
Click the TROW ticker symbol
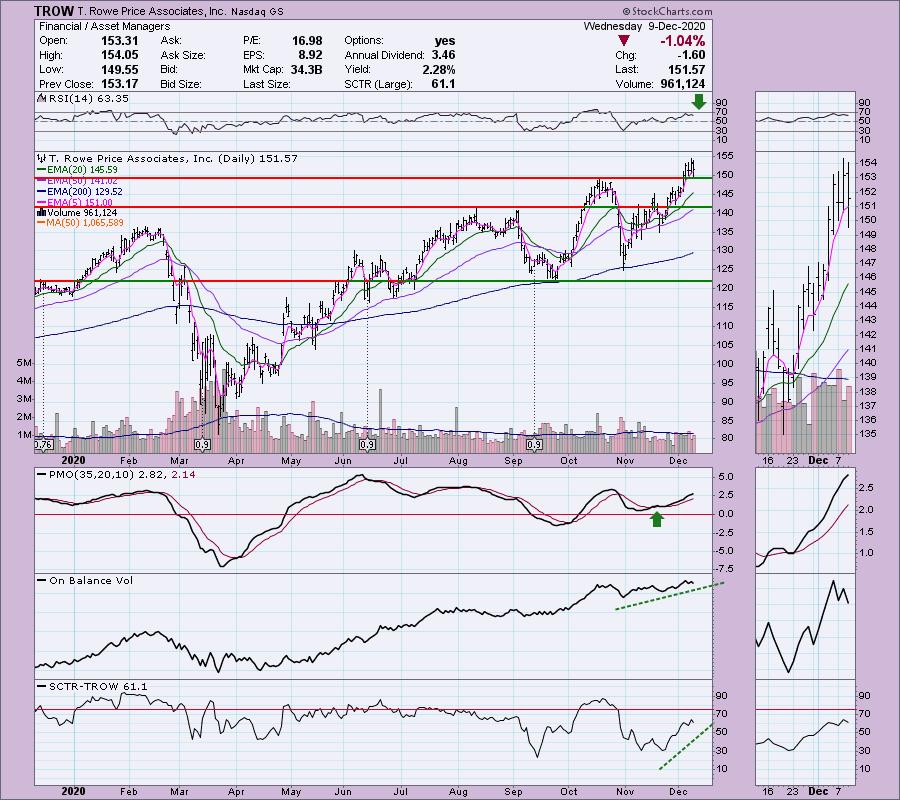click(x=54, y=11)
